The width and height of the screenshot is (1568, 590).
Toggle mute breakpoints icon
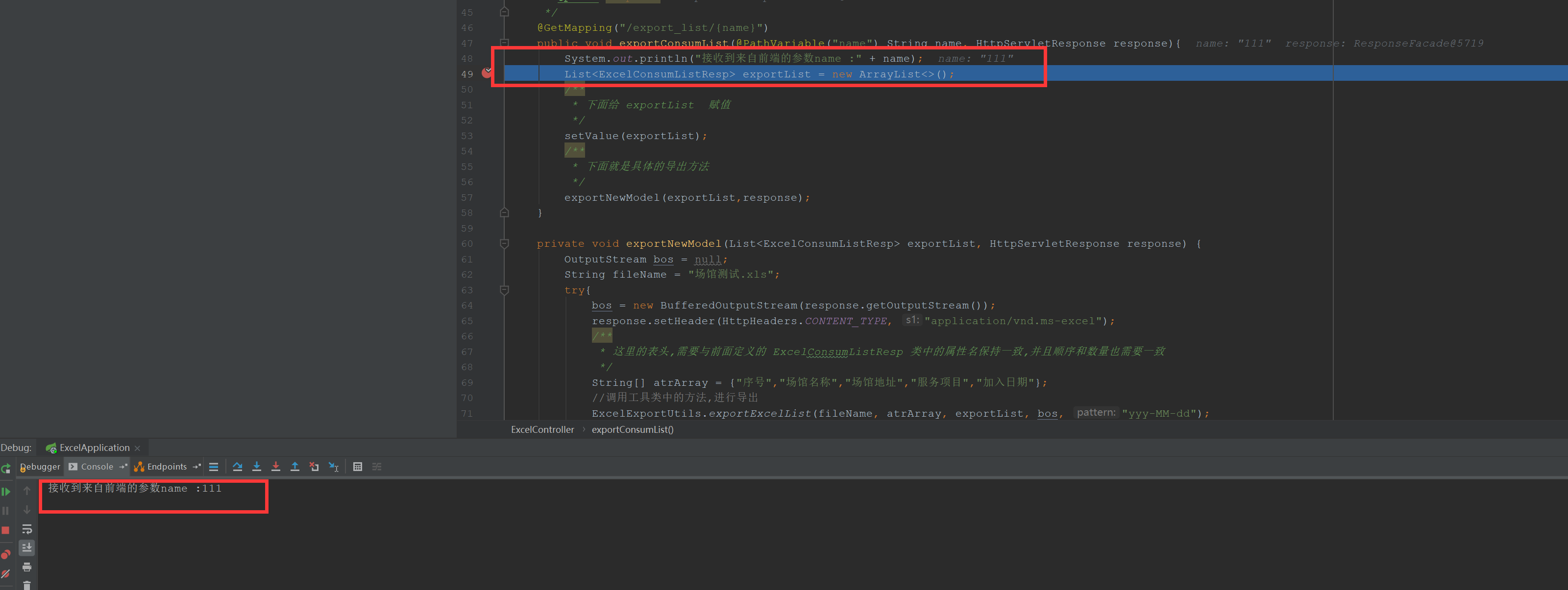coord(6,573)
